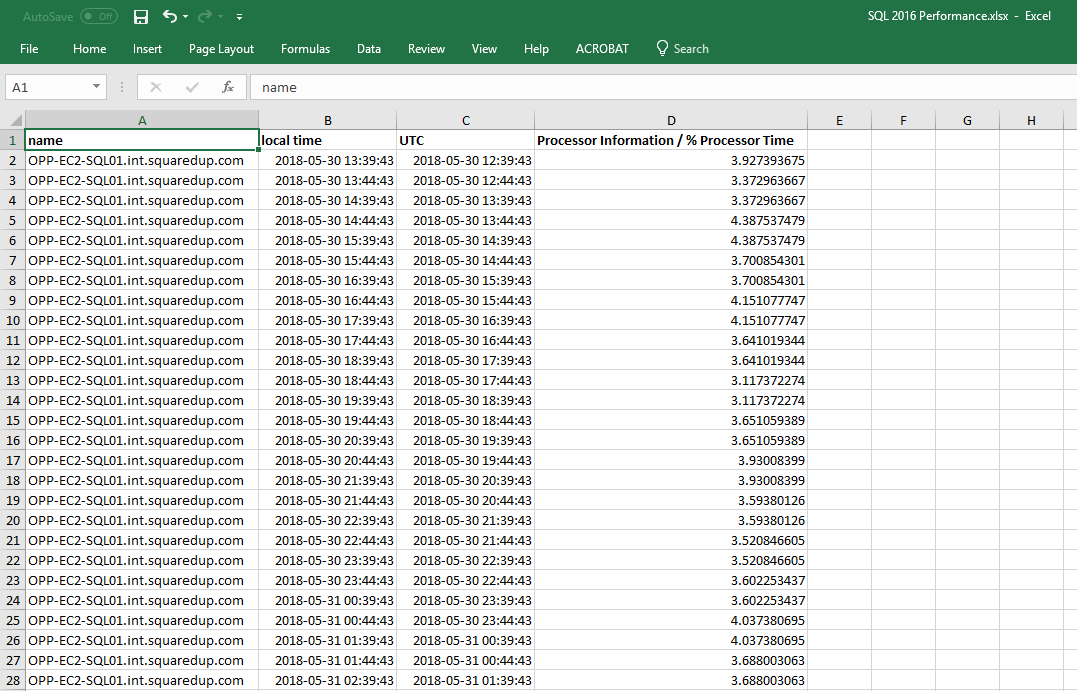Open the File menu
Screen dimensions: 1077x691
(x=31, y=48)
